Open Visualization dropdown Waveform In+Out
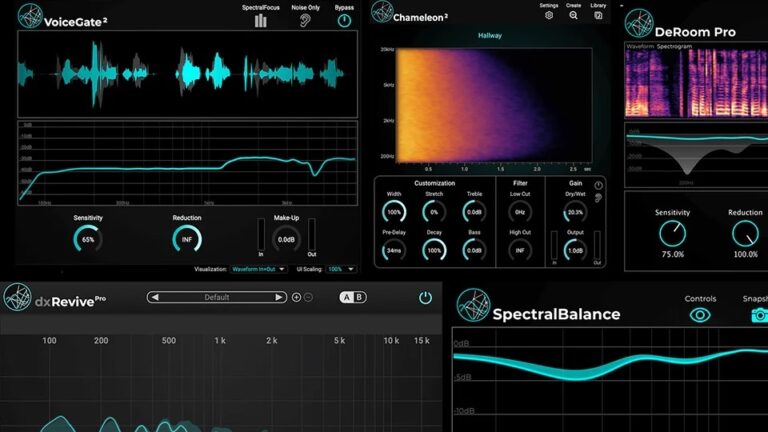Viewport: 768px width, 432px height. pos(258,269)
